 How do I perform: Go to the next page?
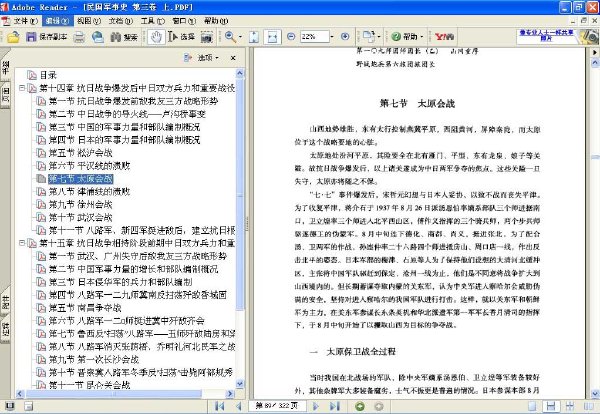[316, 406]
